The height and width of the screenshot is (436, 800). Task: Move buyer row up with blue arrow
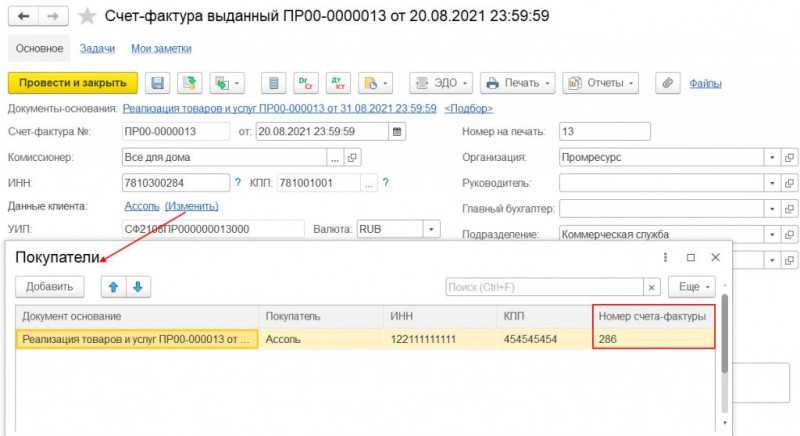(113, 287)
